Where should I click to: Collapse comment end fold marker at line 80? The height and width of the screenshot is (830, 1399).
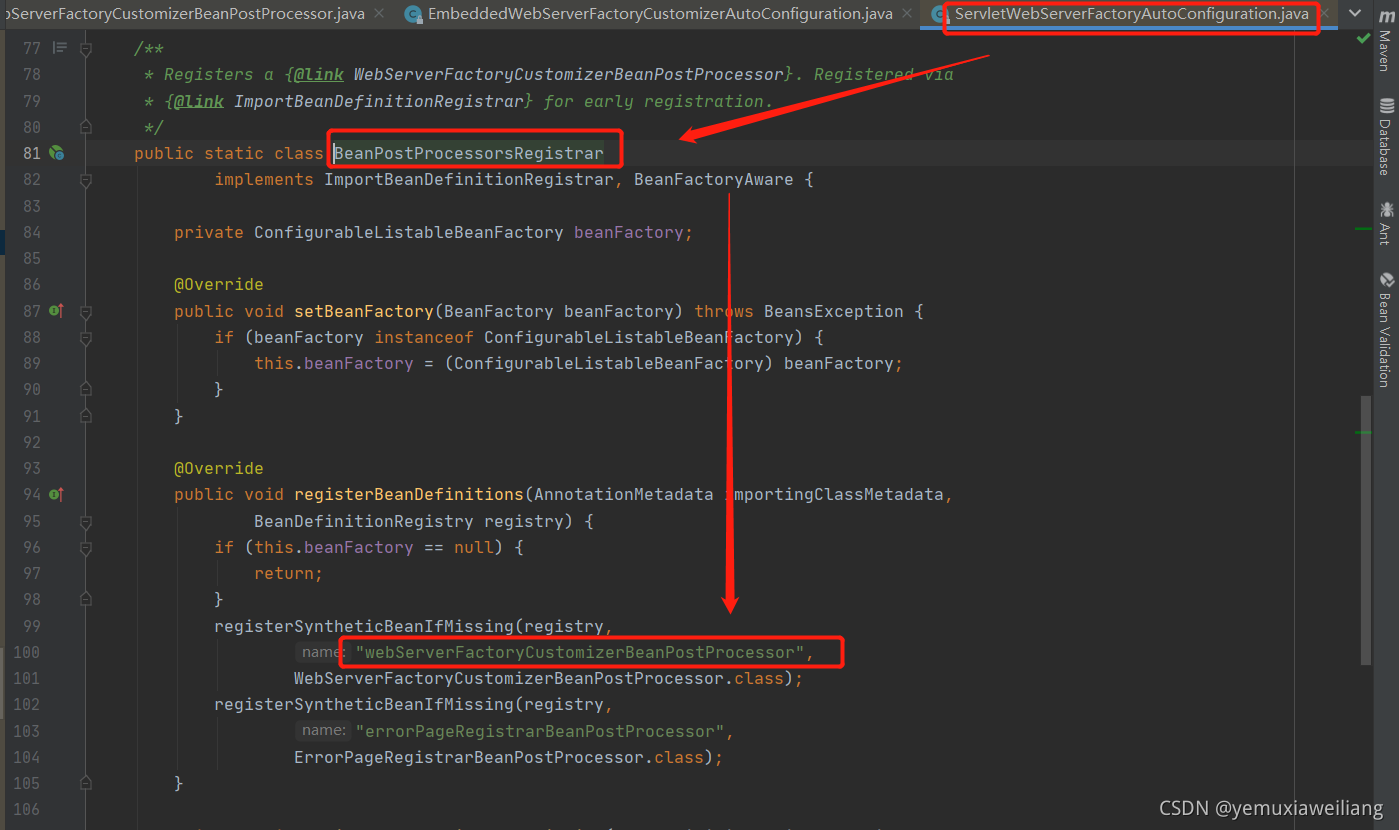point(86,127)
